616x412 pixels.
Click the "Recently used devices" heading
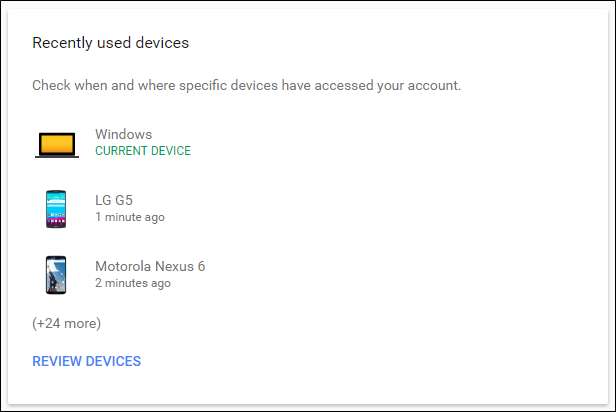110,43
